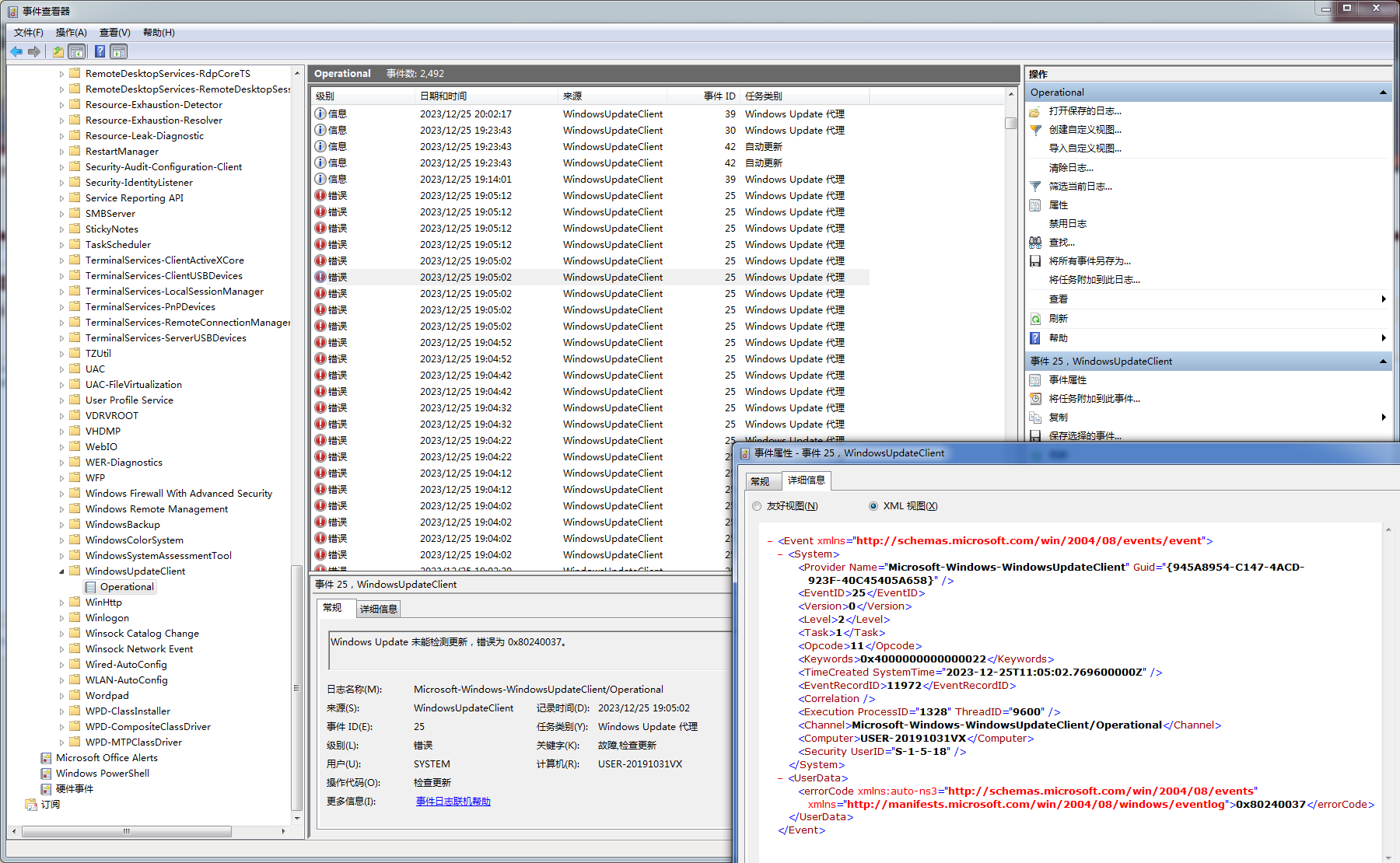Click the 创建自定义视图 funnel icon
This screenshot has height=863, width=1400.
(x=1035, y=130)
